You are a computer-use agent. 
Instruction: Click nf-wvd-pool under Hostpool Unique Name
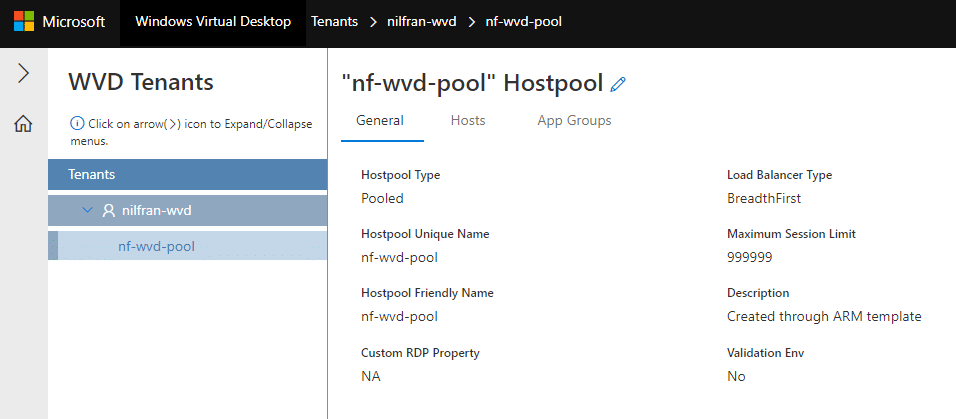399,257
